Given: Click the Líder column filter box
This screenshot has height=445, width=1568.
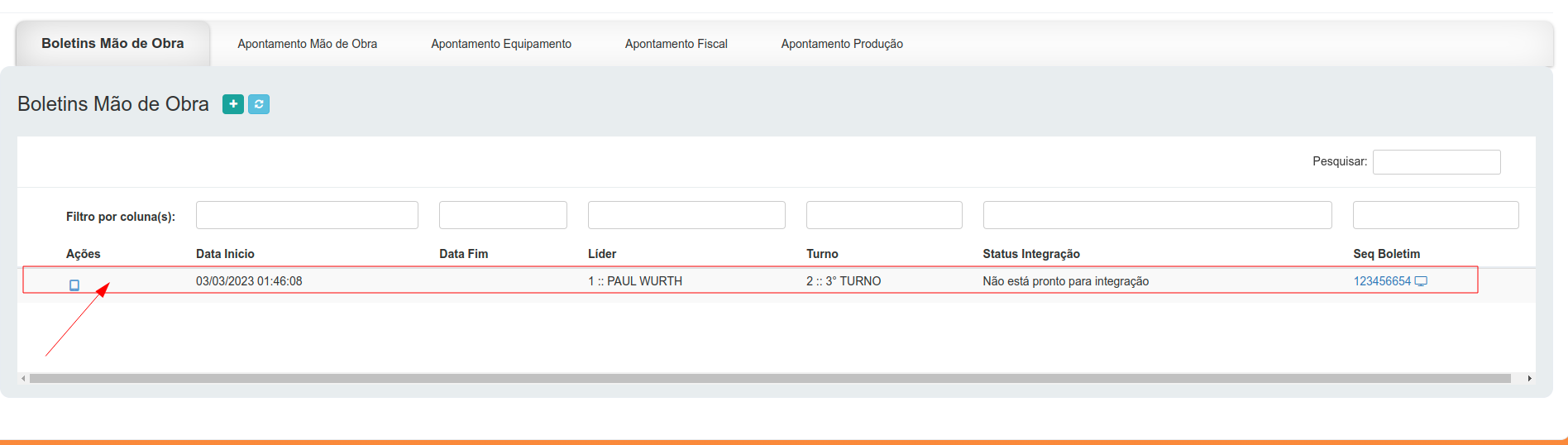Looking at the screenshot, I should tap(686, 215).
